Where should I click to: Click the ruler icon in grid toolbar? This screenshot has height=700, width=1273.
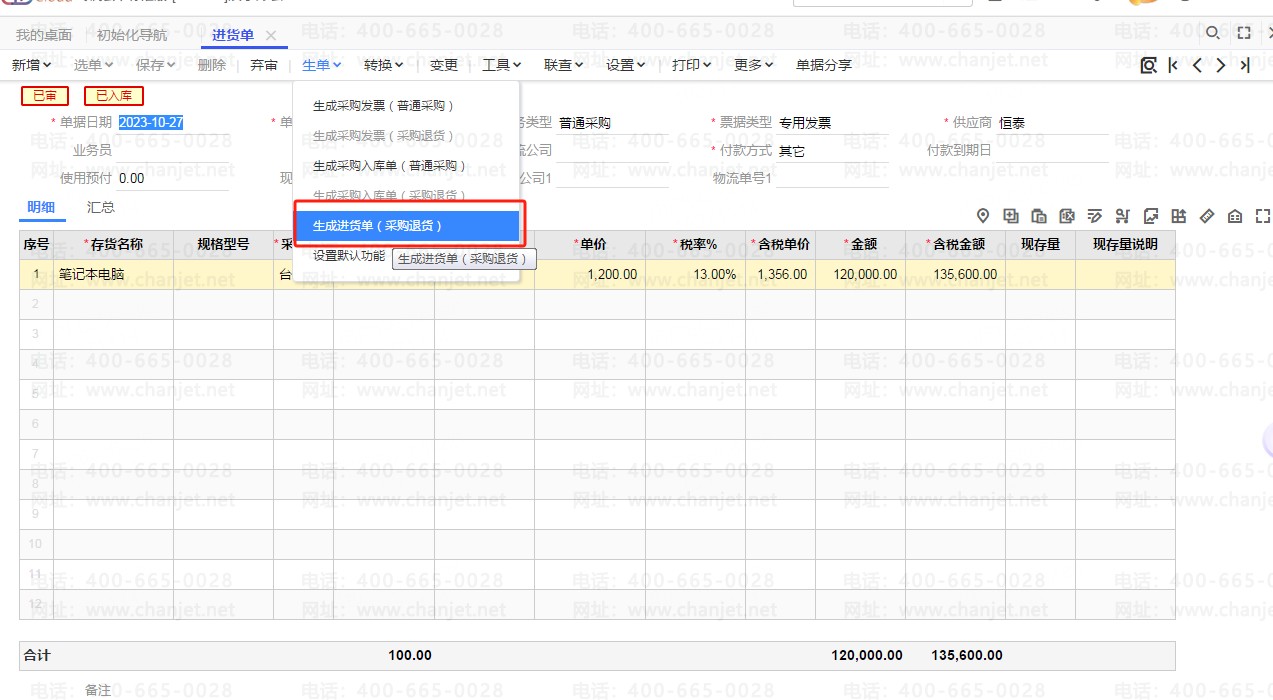[1207, 216]
